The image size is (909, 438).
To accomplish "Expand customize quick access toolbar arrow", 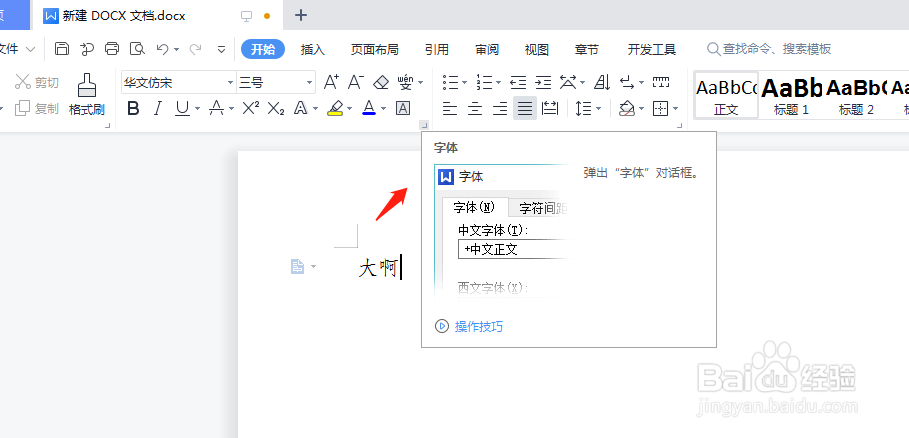I will [221, 49].
